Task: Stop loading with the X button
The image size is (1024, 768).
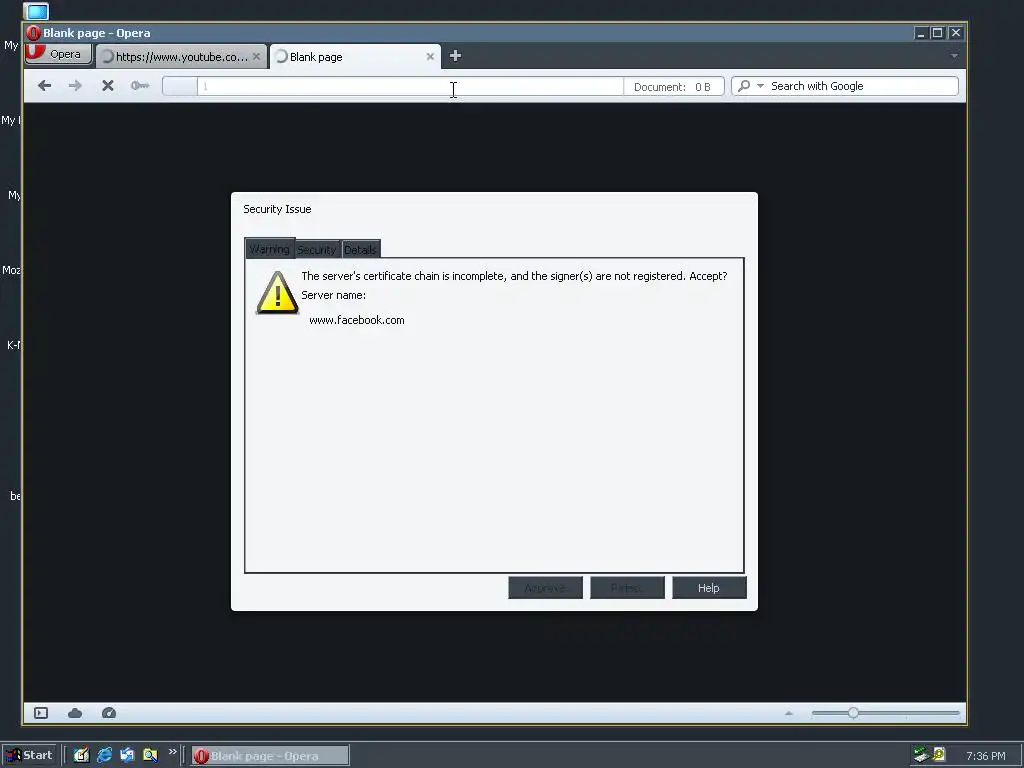Action: pos(108,86)
